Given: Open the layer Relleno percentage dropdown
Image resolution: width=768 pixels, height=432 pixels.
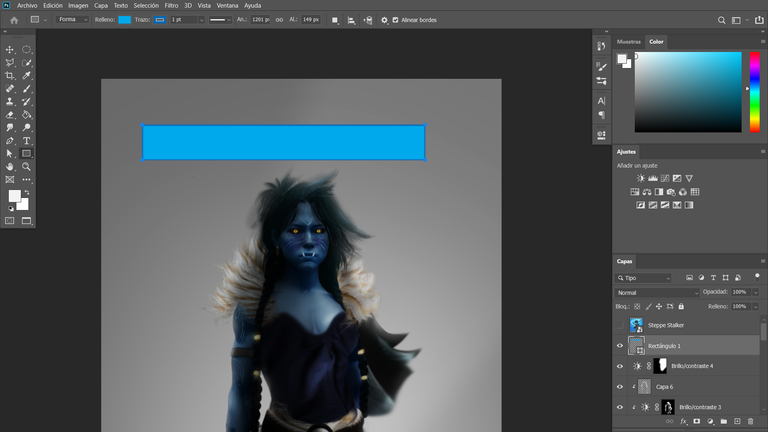Looking at the screenshot, I should 756,307.
